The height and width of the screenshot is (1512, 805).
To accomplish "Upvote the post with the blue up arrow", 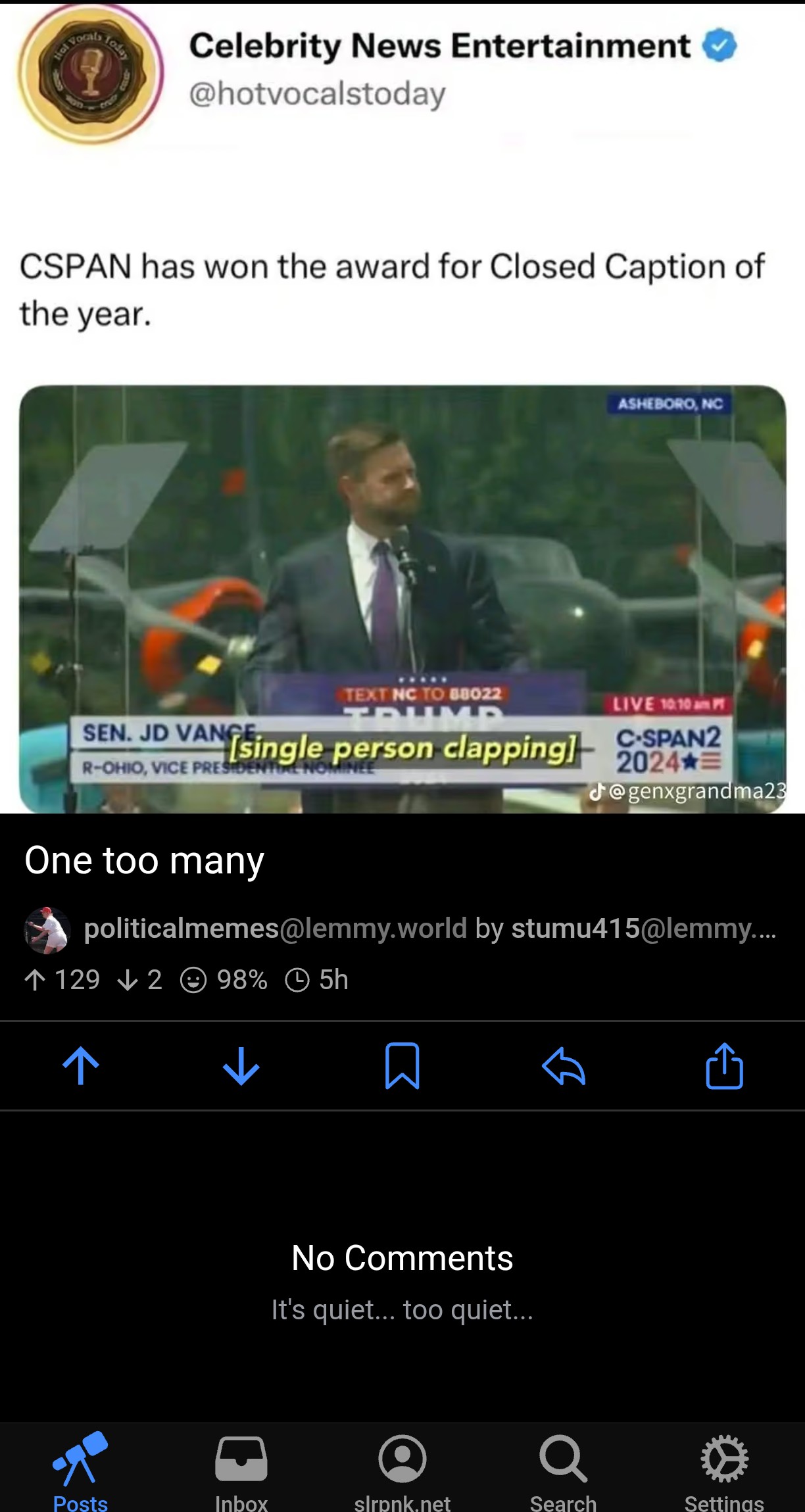I will click(80, 1065).
